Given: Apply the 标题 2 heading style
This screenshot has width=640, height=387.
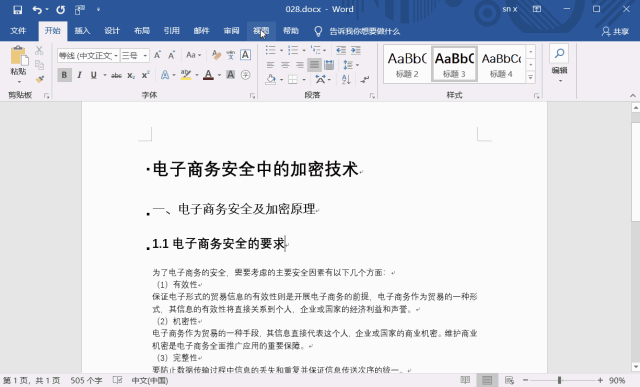Looking at the screenshot, I should [407, 64].
